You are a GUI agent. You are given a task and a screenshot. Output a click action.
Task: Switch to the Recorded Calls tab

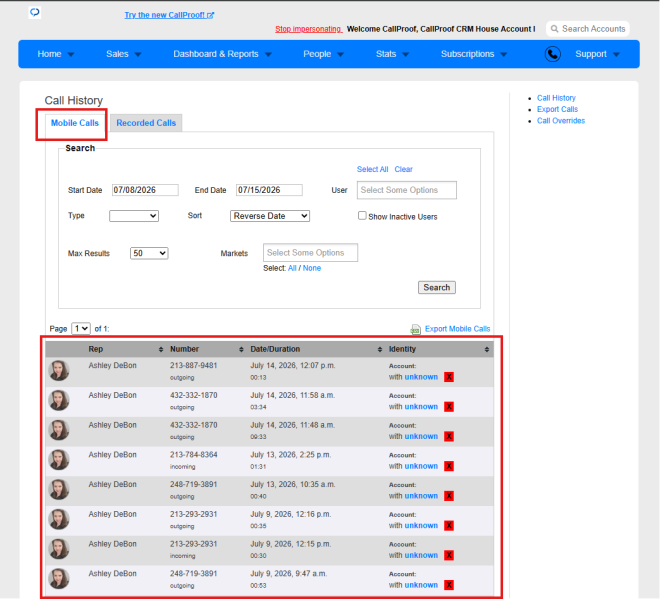(146, 123)
